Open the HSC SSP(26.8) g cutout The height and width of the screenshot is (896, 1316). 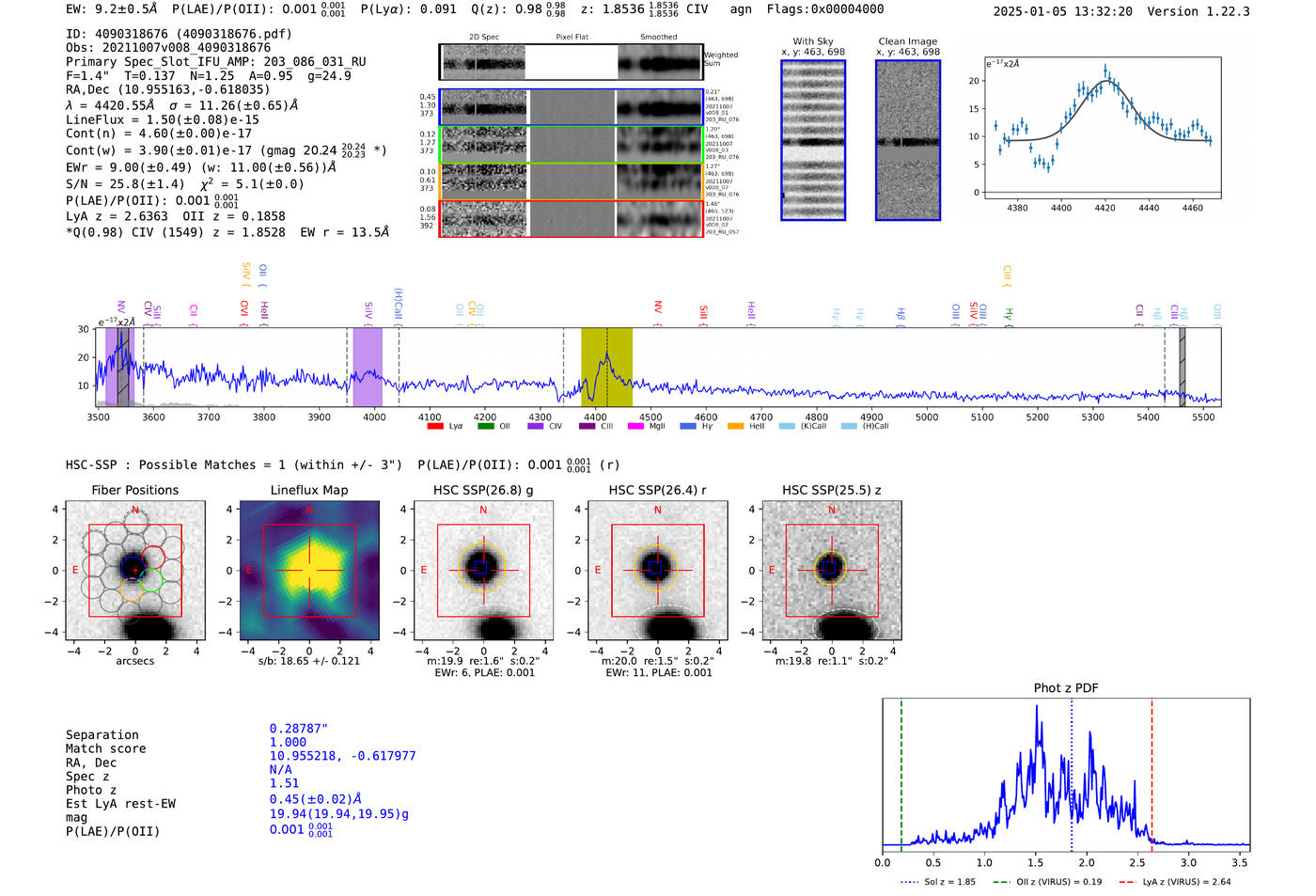[x=483, y=571]
